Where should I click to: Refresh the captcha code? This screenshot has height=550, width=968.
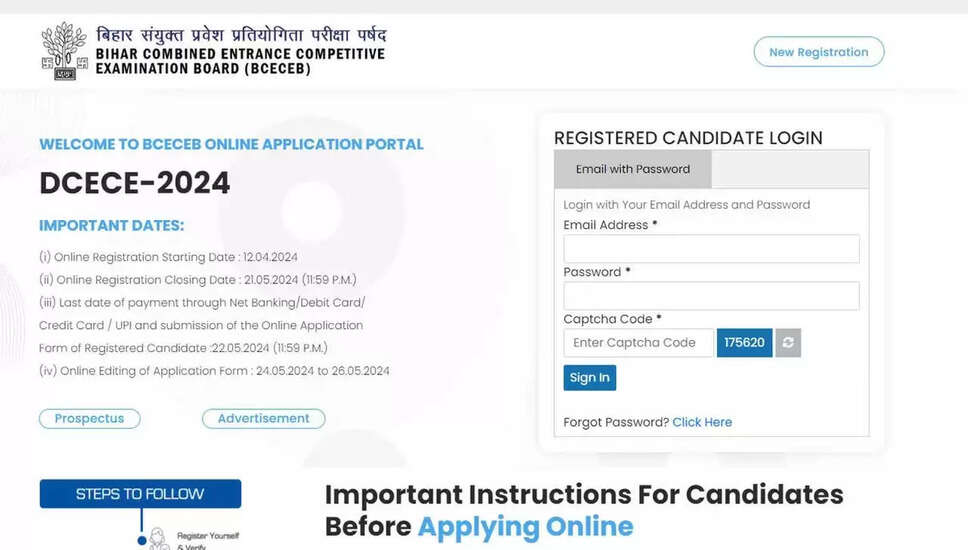(788, 343)
